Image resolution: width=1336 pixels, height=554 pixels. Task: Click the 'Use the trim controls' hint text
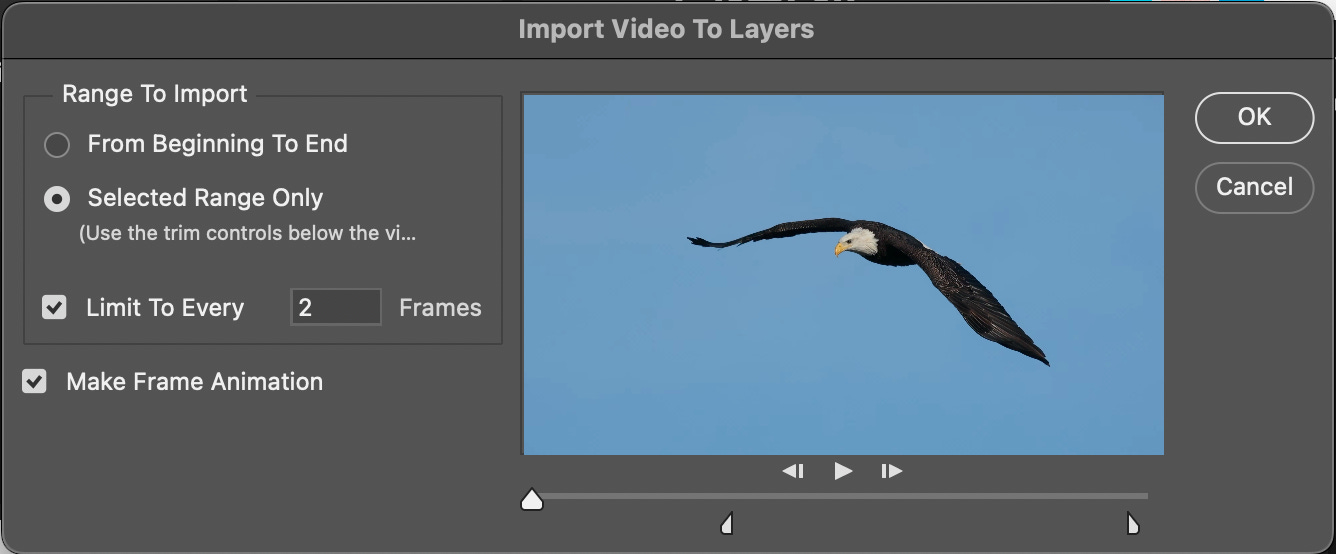(246, 235)
